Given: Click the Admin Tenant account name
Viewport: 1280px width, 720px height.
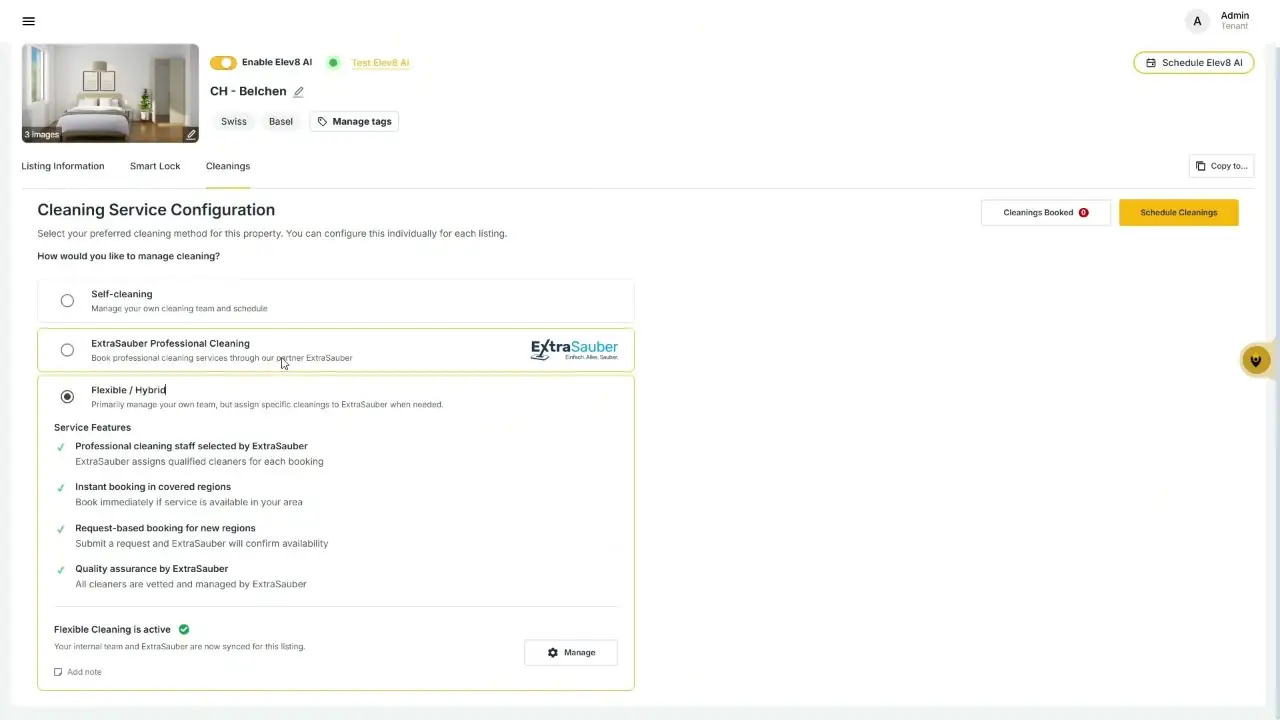Looking at the screenshot, I should click(x=1235, y=20).
